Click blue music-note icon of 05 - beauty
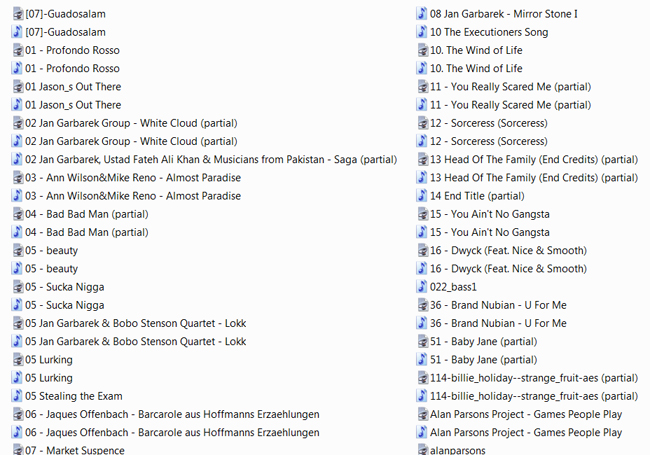The image size is (650, 455). coord(17,269)
